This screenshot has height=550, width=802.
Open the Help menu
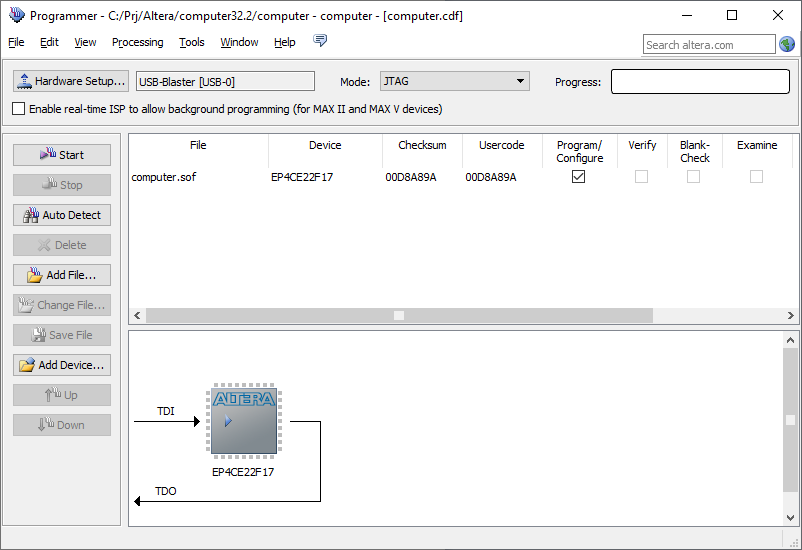coord(284,42)
